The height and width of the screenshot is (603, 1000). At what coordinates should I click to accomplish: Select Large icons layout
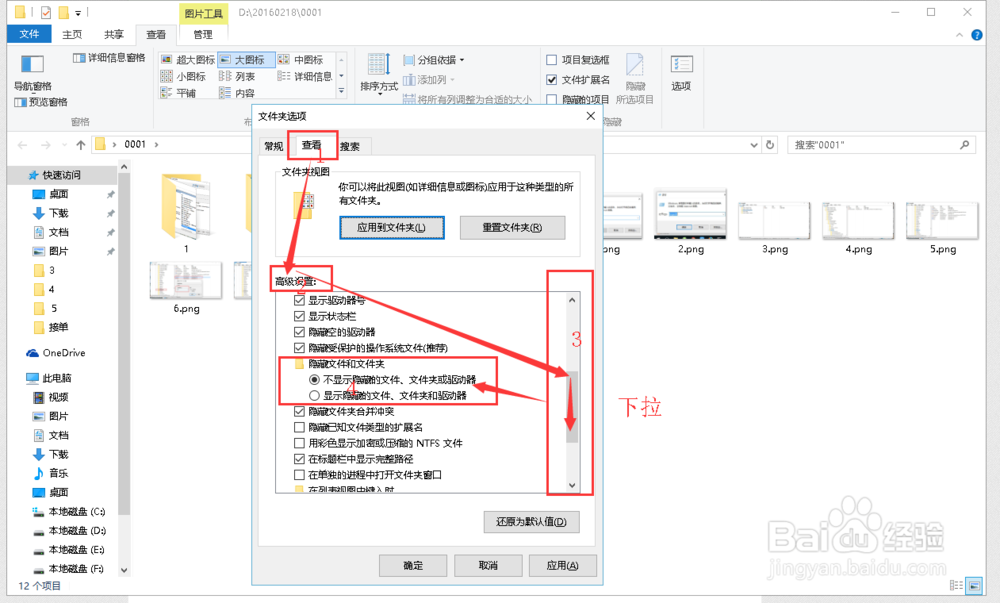[246, 60]
